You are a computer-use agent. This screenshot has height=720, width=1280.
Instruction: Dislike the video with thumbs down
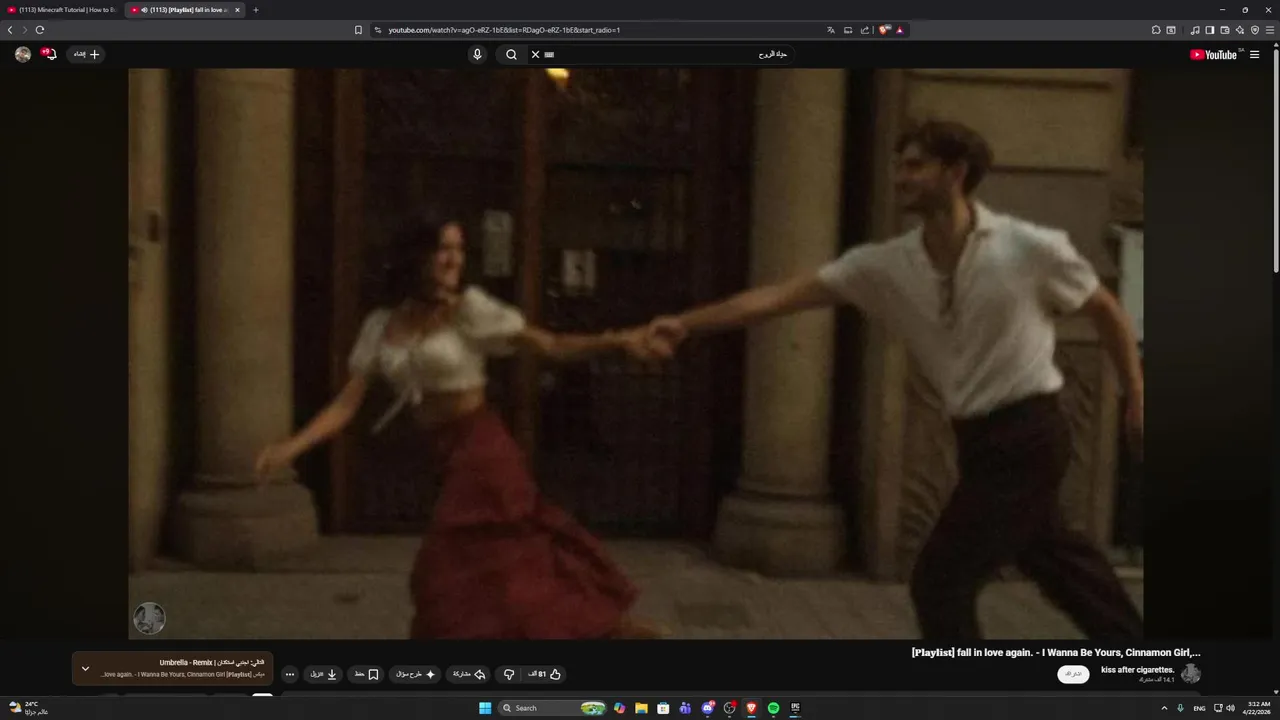point(508,674)
